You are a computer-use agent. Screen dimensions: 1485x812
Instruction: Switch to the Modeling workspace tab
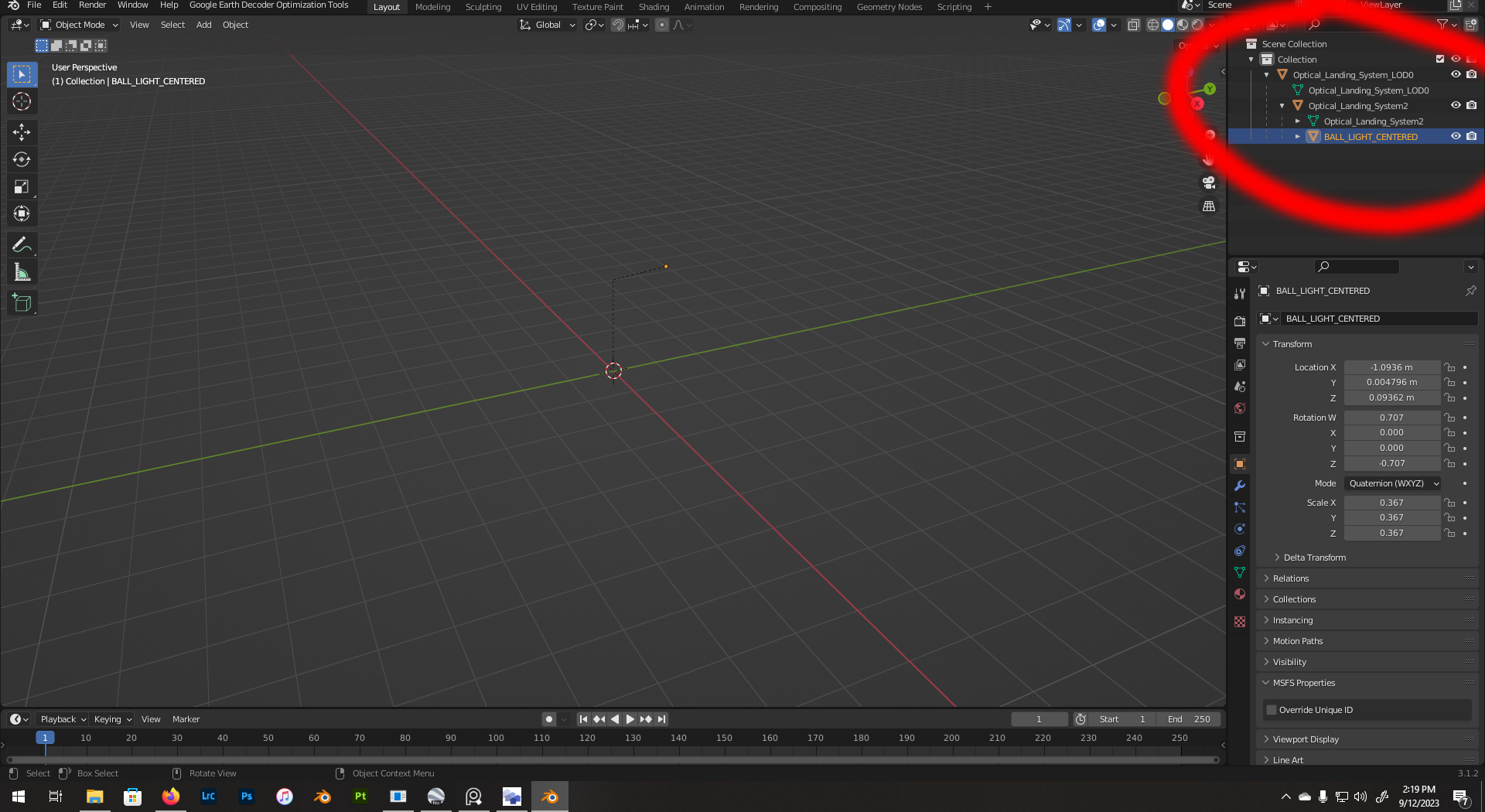click(432, 7)
